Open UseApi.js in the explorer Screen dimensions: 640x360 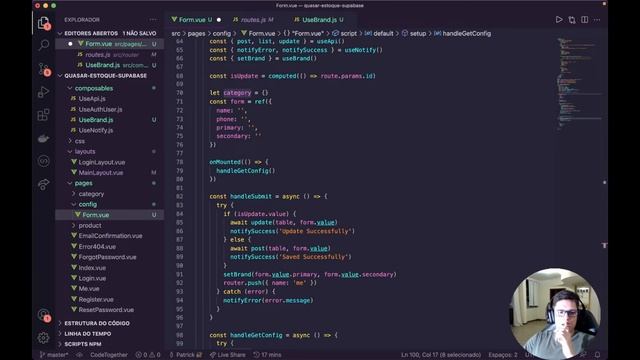click(92, 99)
